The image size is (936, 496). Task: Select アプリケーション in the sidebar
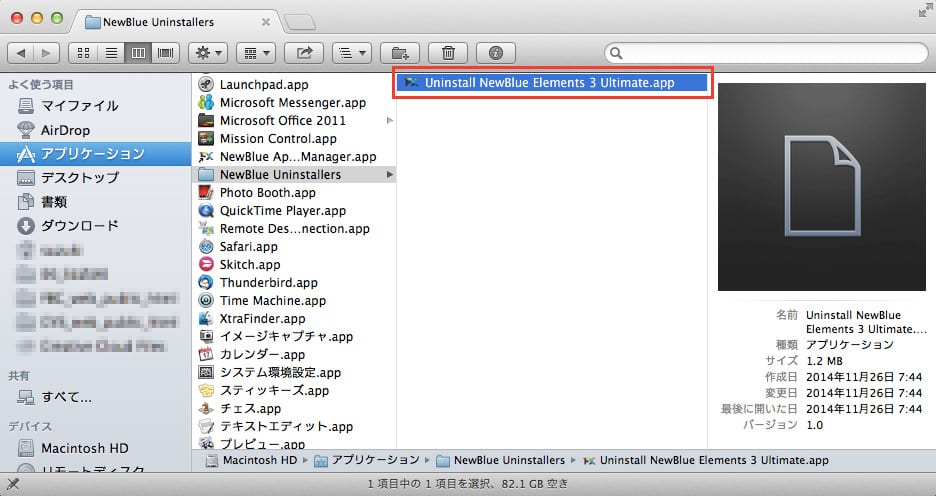(x=95, y=154)
